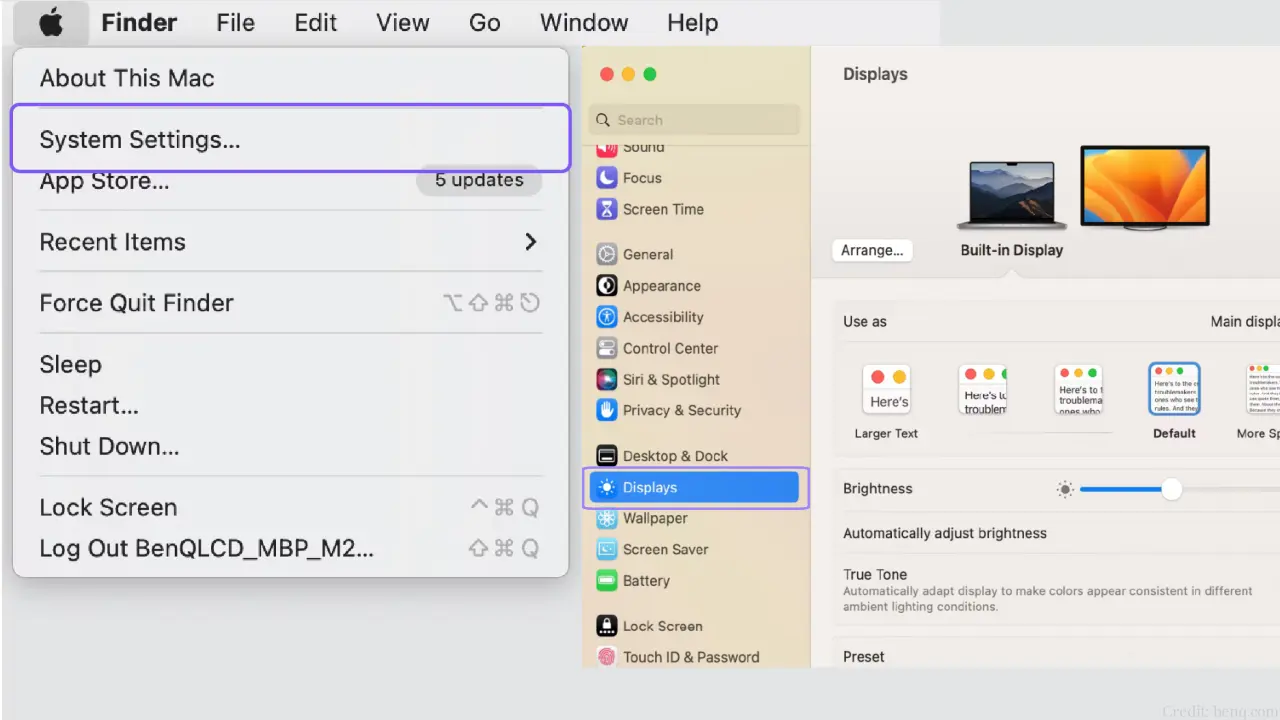Click the Control Center icon
Screen dimensions: 1280x720
point(606,348)
